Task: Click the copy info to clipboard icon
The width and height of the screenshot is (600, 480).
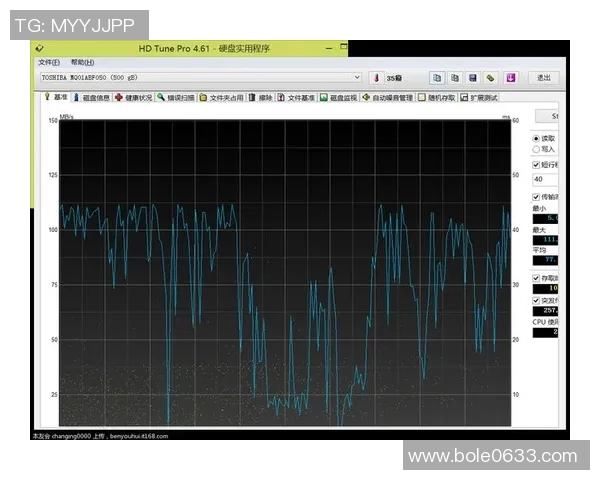Action: tap(437, 77)
